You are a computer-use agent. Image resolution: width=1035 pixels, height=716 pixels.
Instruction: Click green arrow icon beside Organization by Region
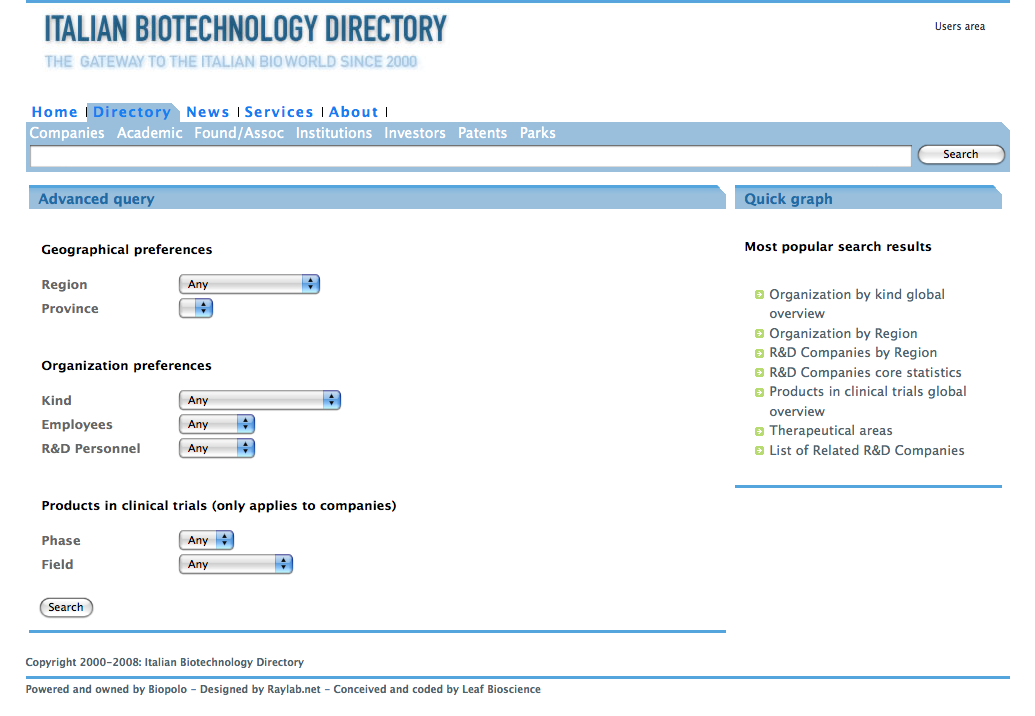point(760,334)
